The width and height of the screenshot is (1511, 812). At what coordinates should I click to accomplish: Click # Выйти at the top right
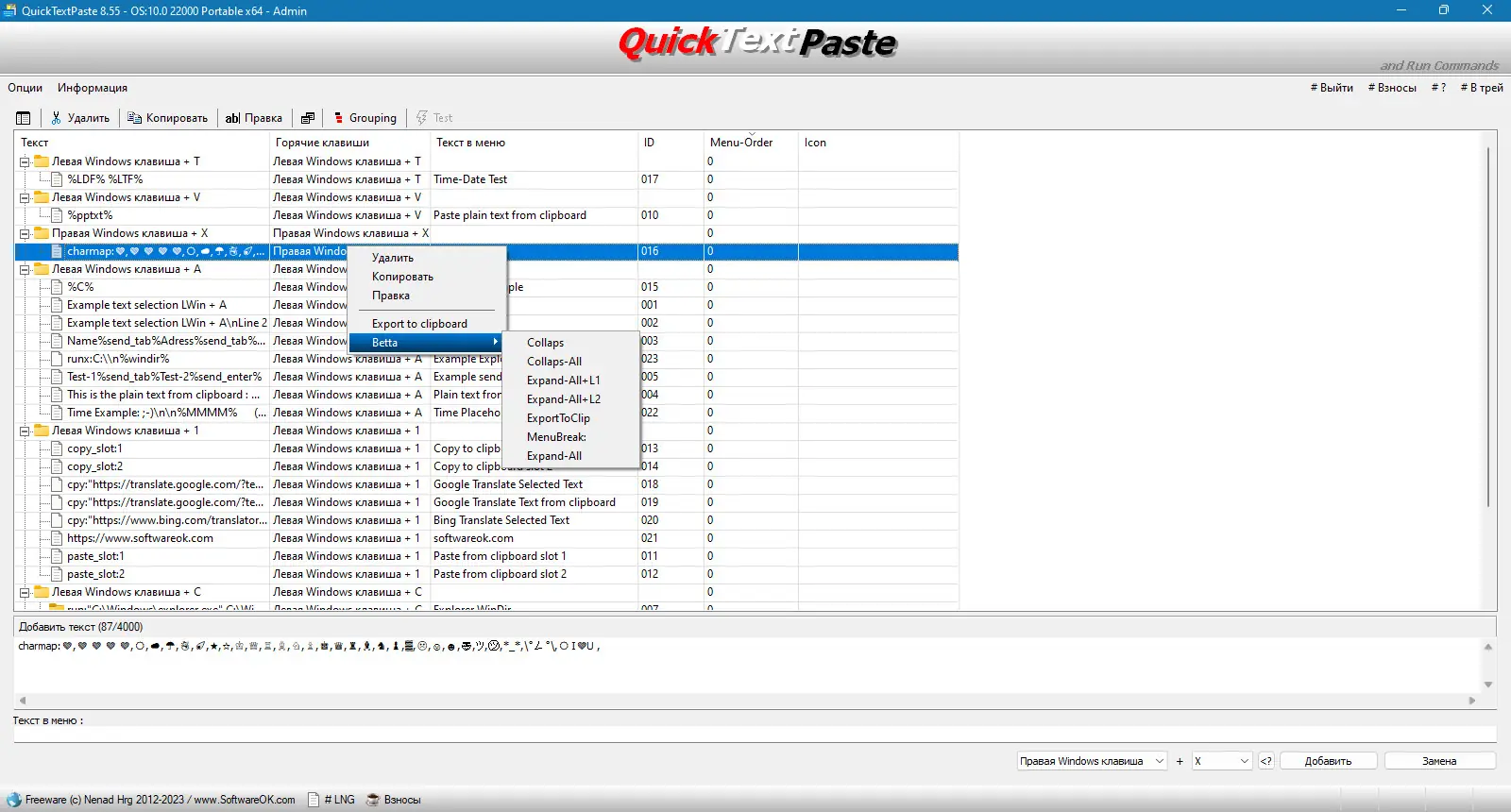pyautogui.click(x=1332, y=88)
